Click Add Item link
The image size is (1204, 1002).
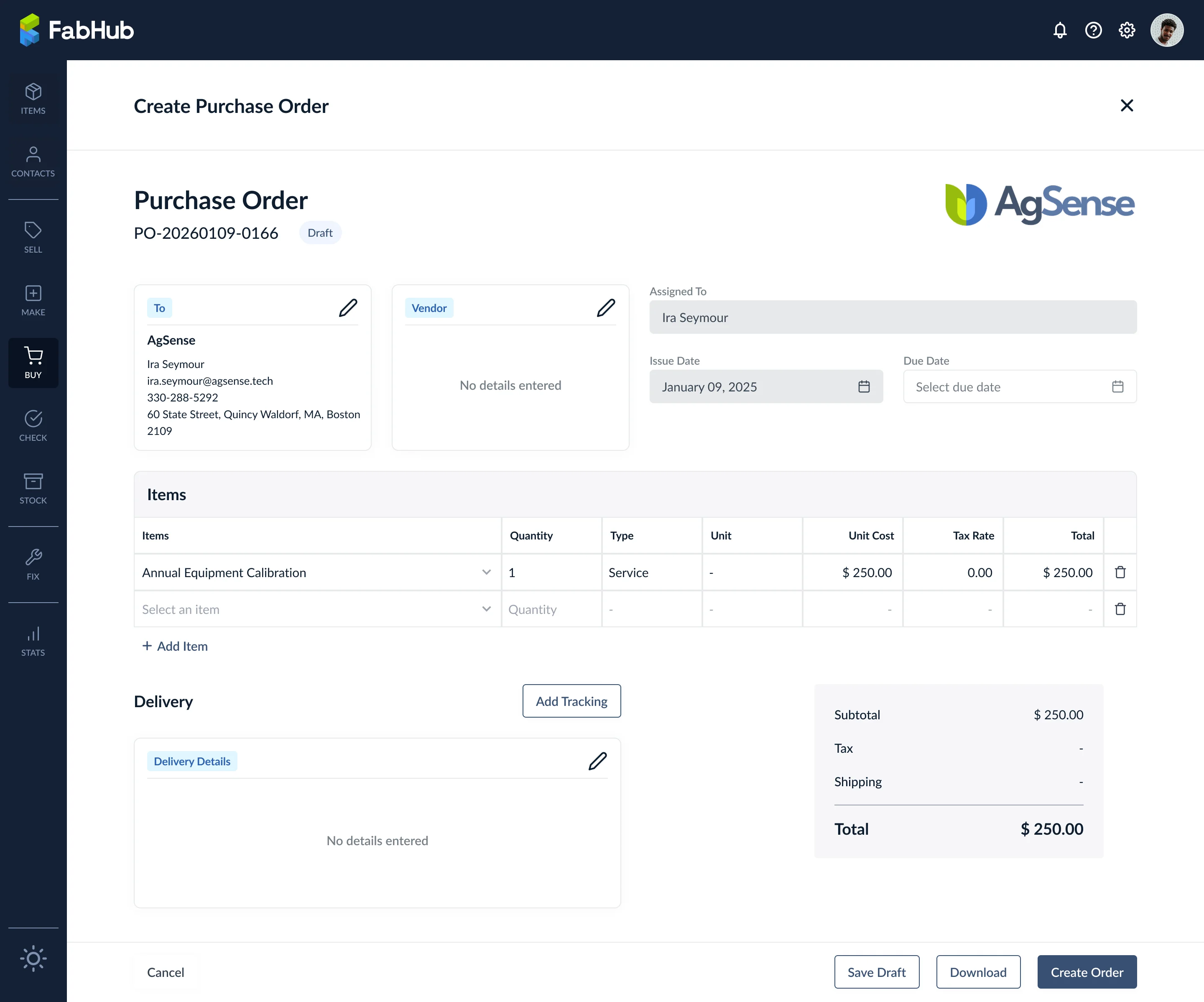pos(175,646)
